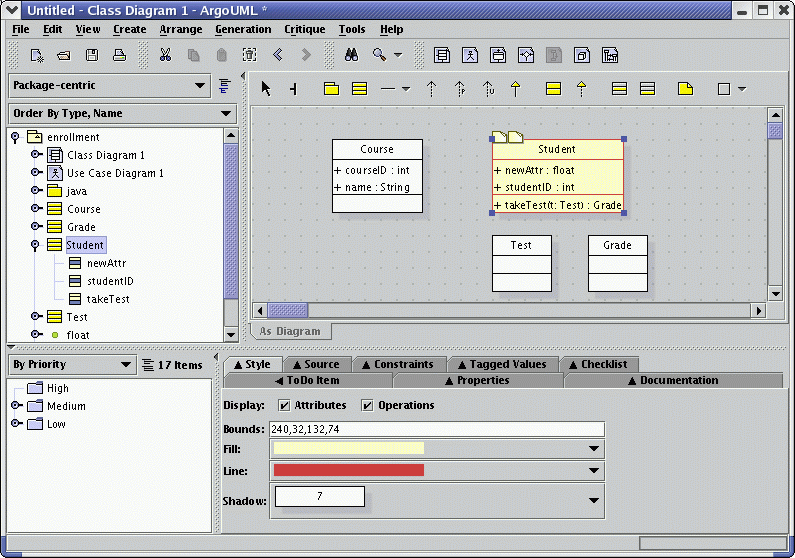Cut selection with the scissors icon
The width and height of the screenshot is (795, 558).
[x=165, y=55]
